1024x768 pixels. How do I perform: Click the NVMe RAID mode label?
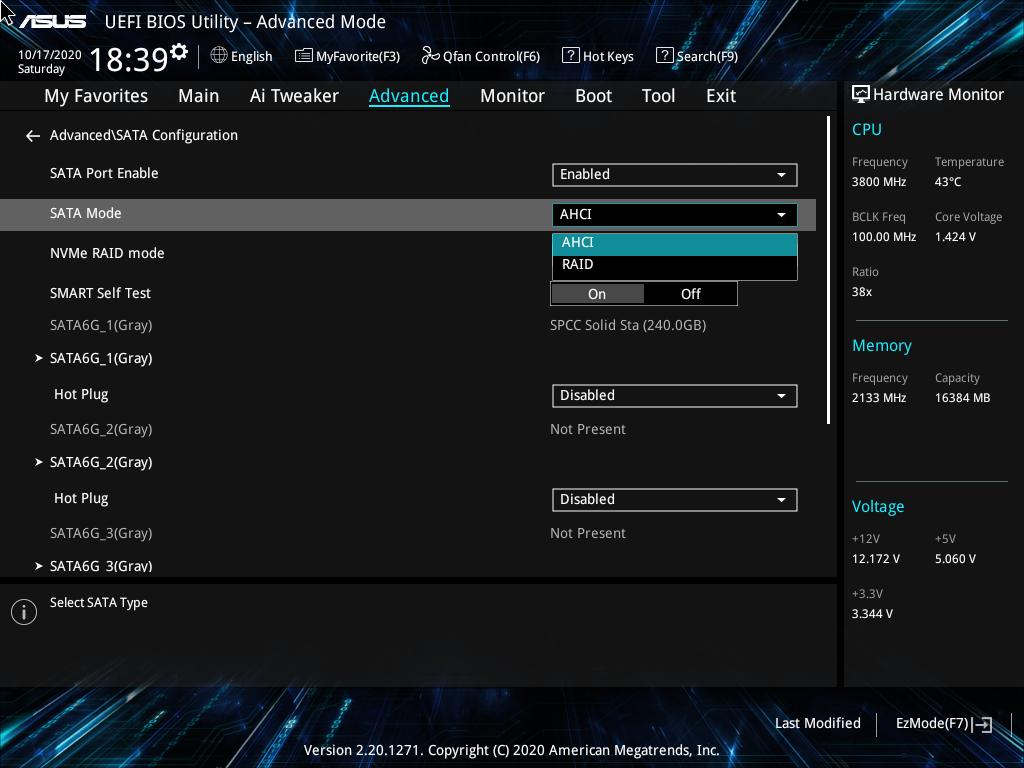click(x=107, y=253)
